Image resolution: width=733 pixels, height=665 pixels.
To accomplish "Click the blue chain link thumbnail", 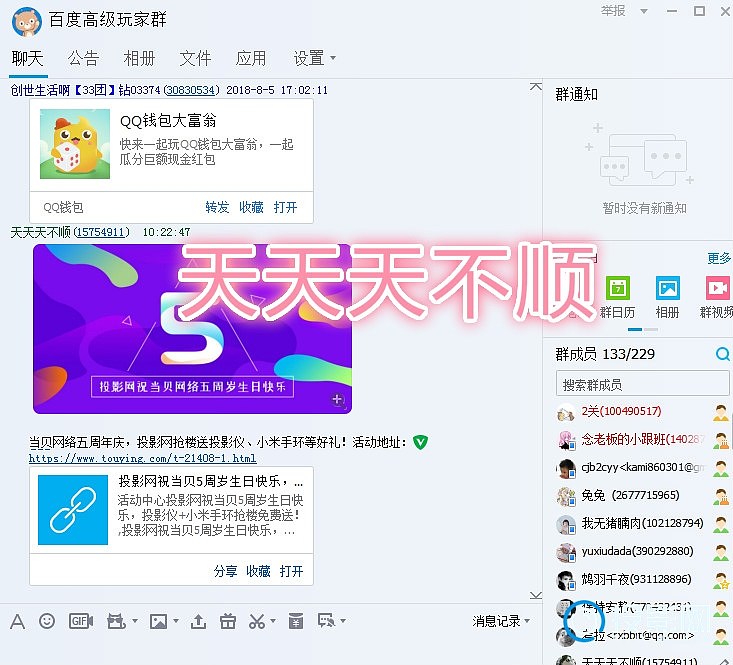I will (x=73, y=510).
